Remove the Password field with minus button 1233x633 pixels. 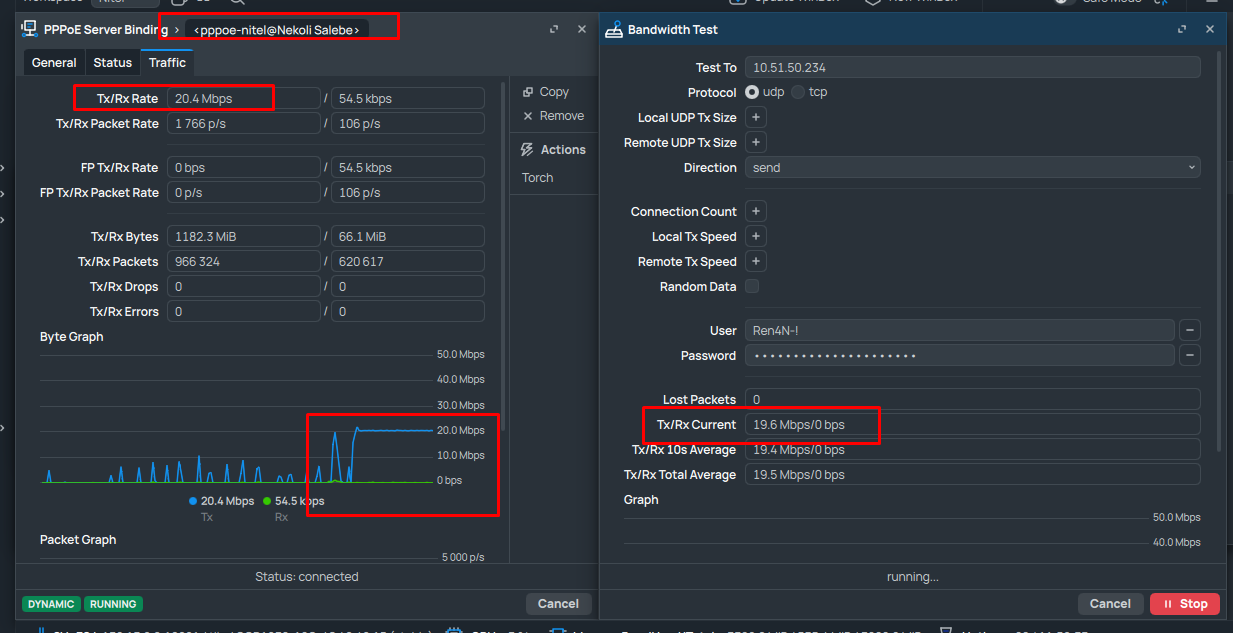pos(1189,355)
